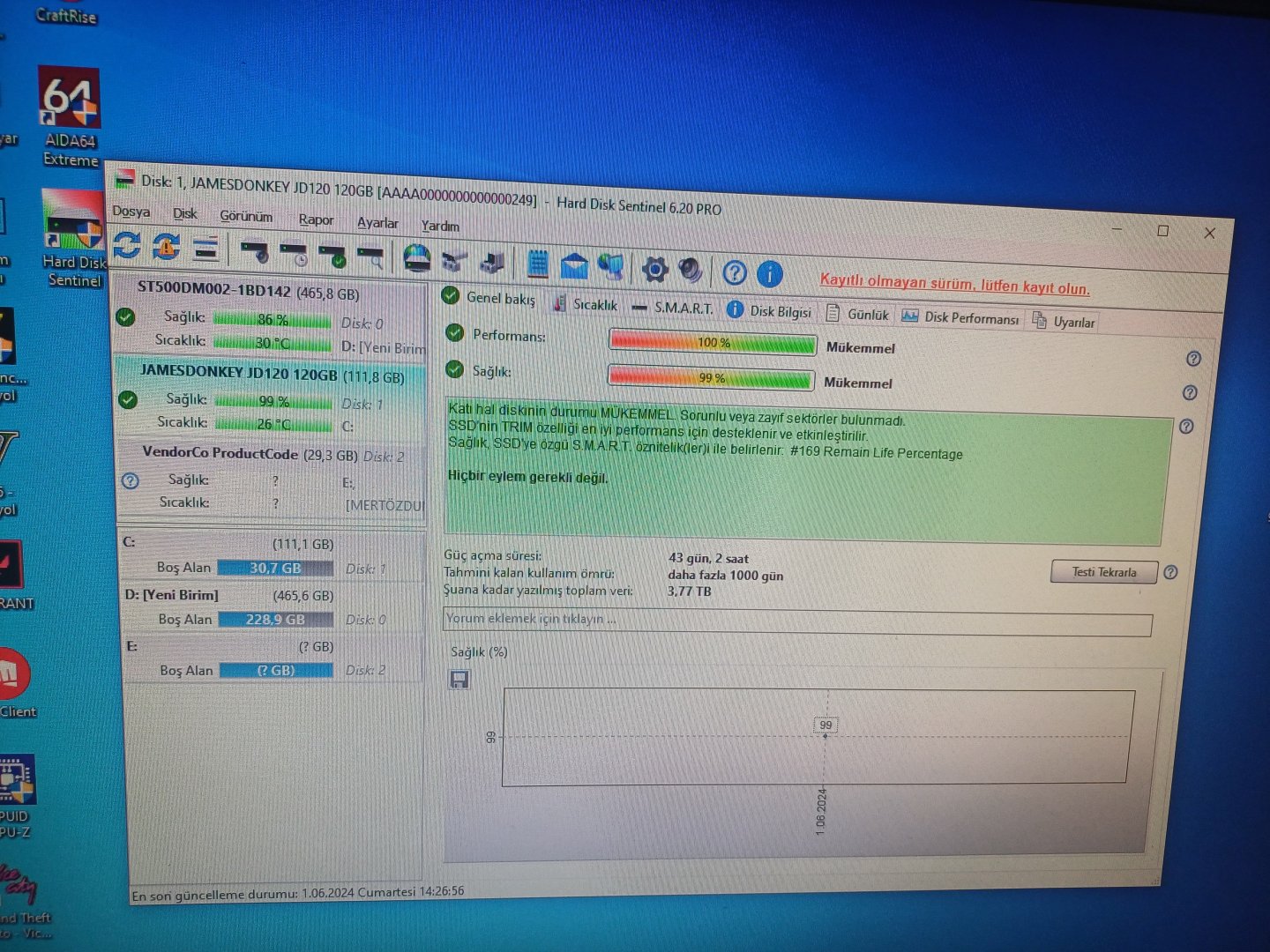Click the disk with green check toolbar icon
The image size is (1270, 952).
pos(332,257)
